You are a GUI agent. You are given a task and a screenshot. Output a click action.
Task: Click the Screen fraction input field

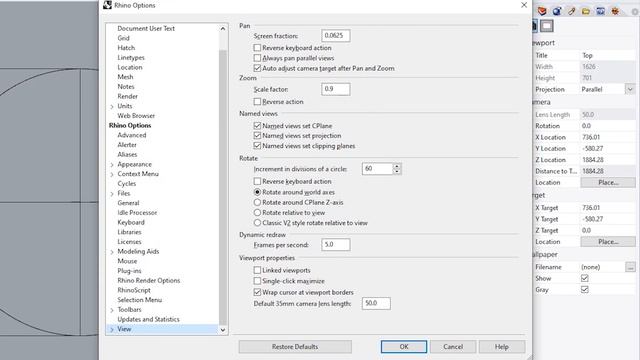(336, 36)
